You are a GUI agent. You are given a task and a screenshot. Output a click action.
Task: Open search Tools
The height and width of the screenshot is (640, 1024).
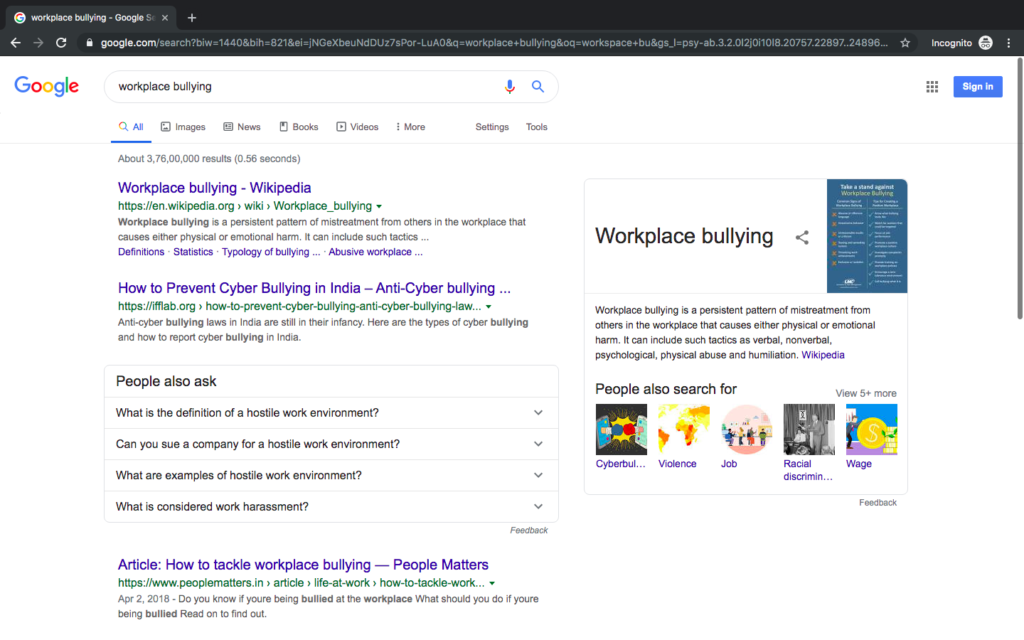click(536, 127)
